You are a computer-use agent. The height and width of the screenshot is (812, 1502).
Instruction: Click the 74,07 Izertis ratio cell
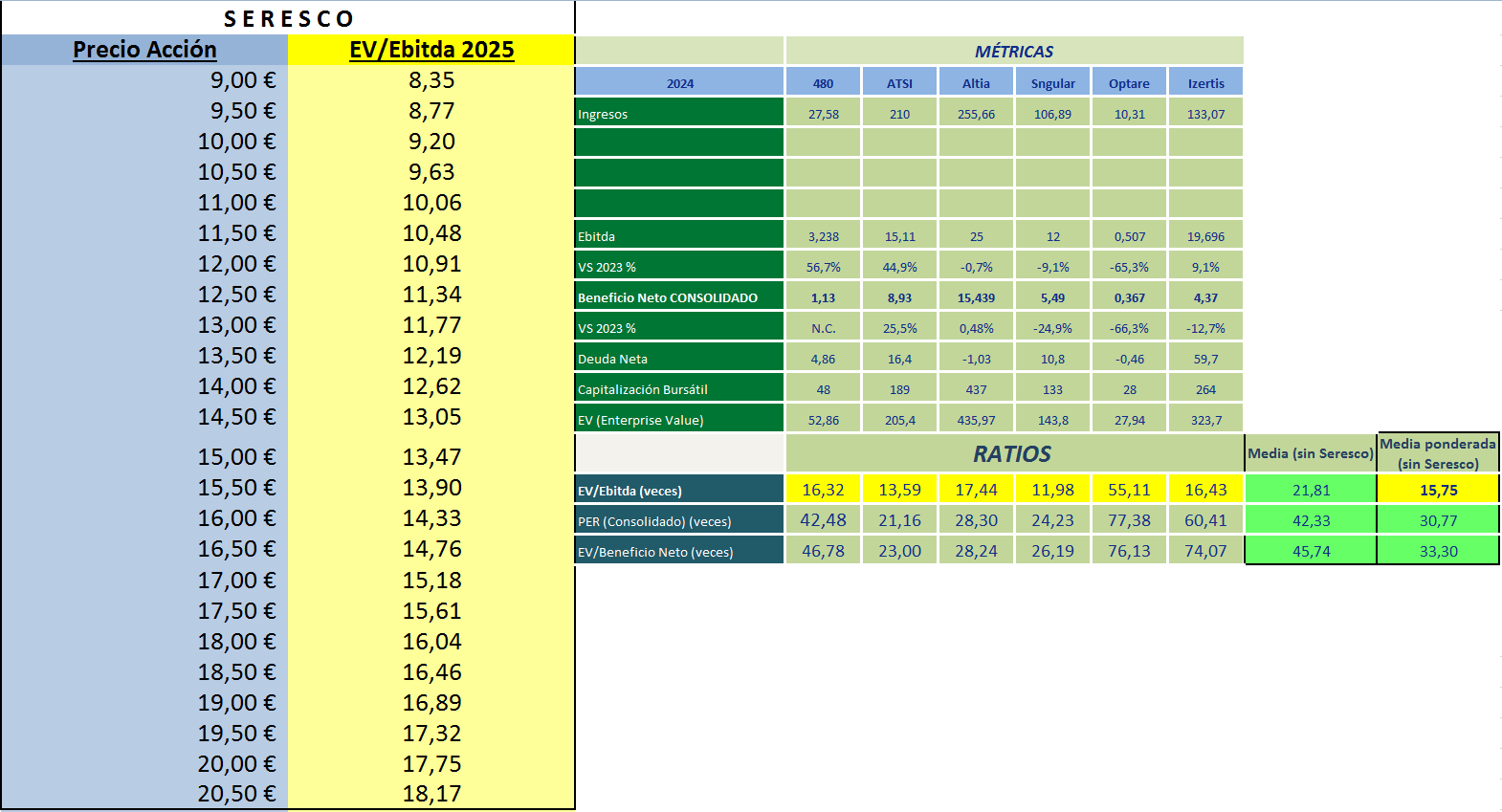point(1205,551)
